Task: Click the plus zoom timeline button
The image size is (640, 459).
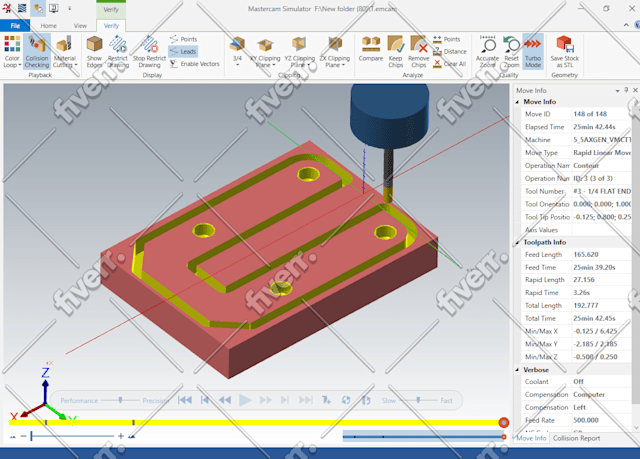Action: pyautogui.click(x=121, y=436)
